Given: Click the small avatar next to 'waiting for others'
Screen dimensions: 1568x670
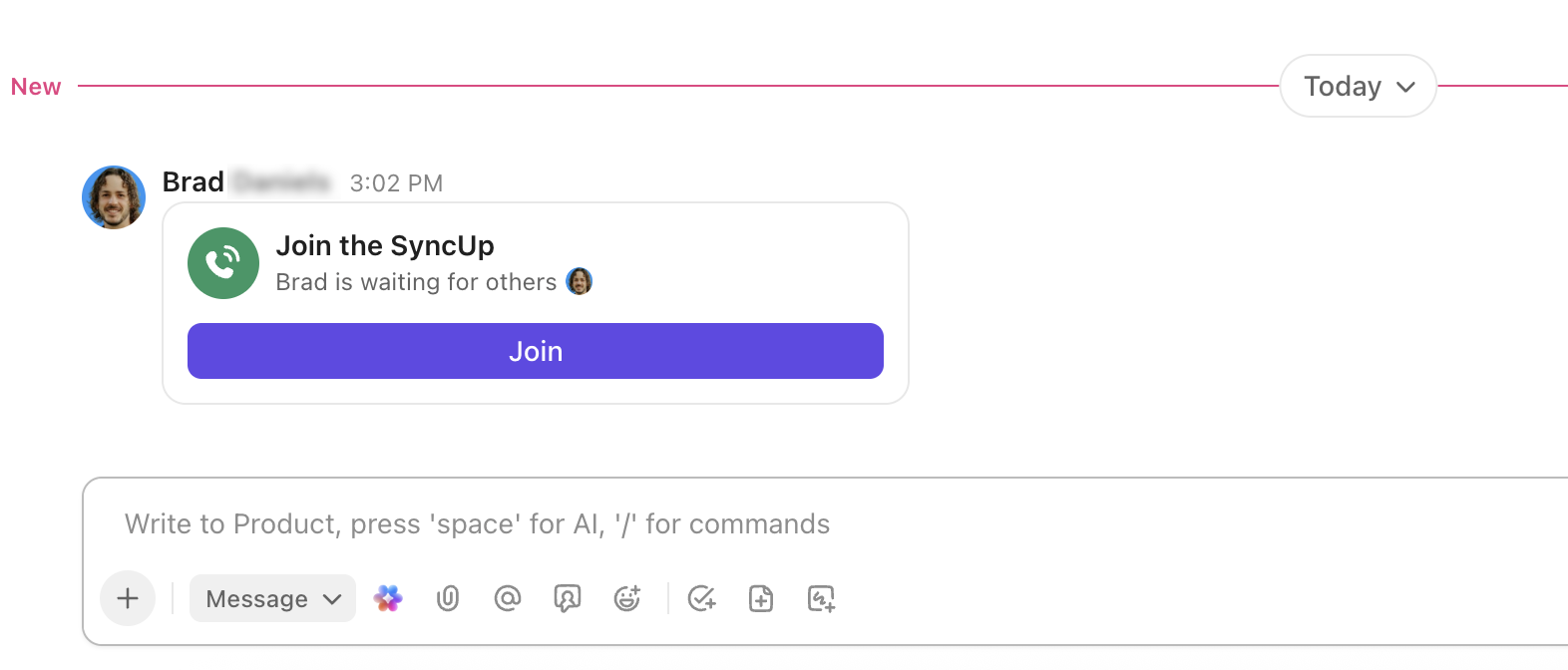Looking at the screenshot, I should (580, 281).
